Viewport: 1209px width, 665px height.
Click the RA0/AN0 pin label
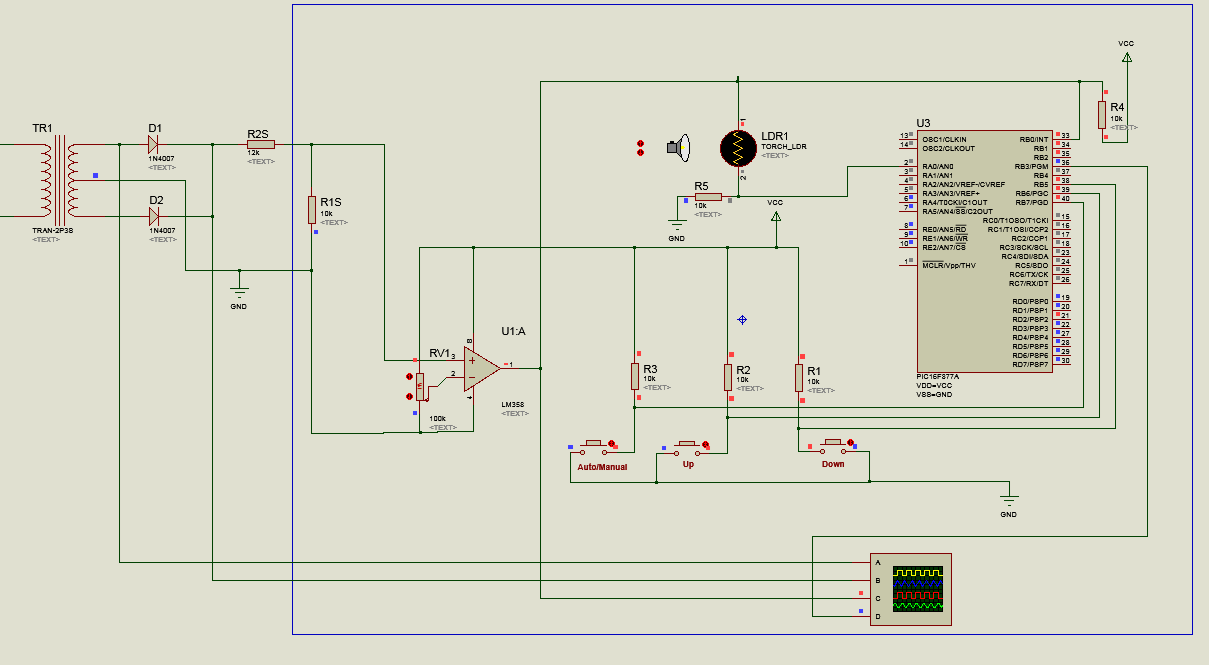(x=937, y=166)
